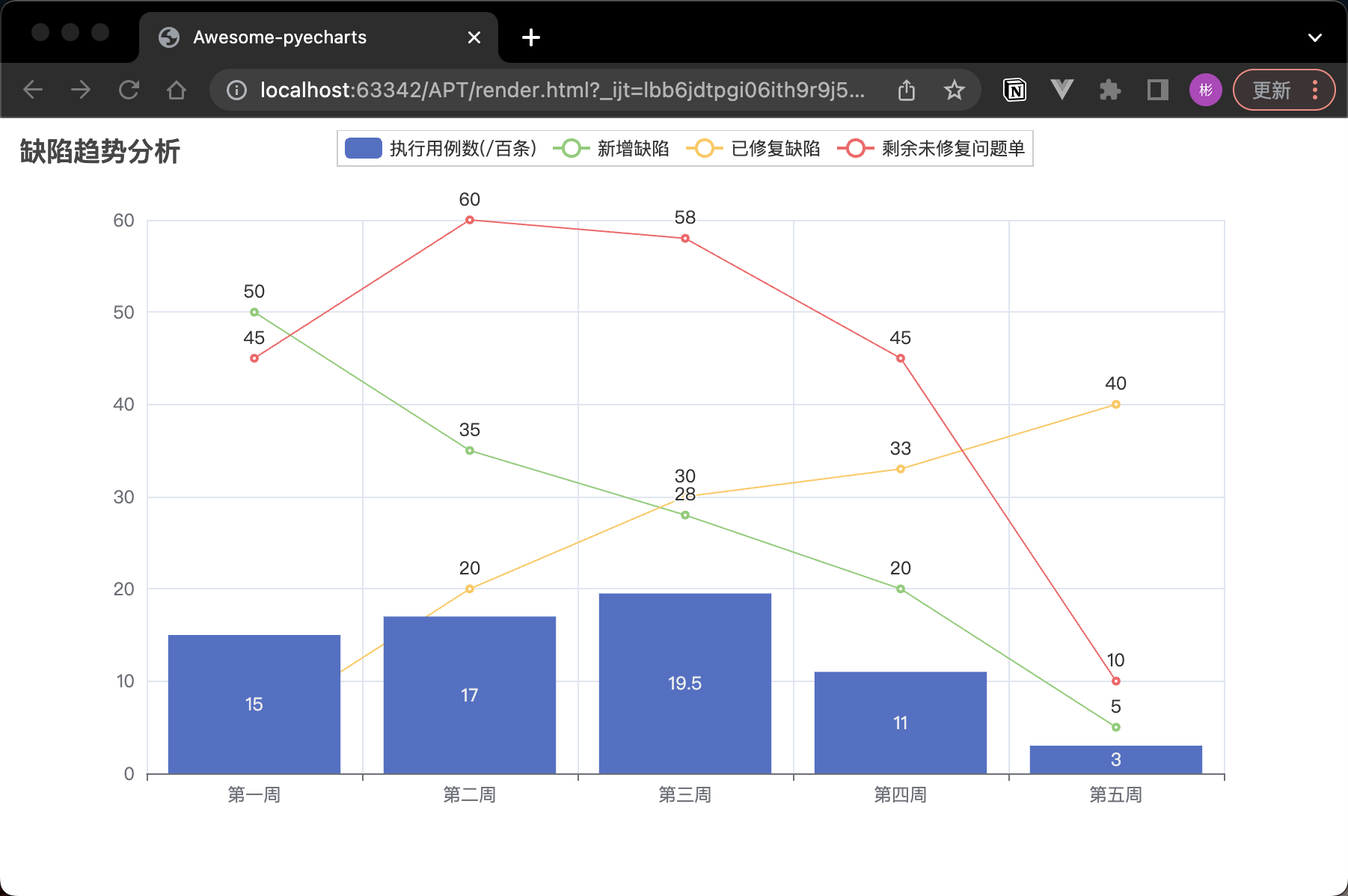Image resolution: width=1348 pixels, height=896 pixels.
Task: Click the 第三周 bar labeled 19.5
Action: tap(685, 684)
